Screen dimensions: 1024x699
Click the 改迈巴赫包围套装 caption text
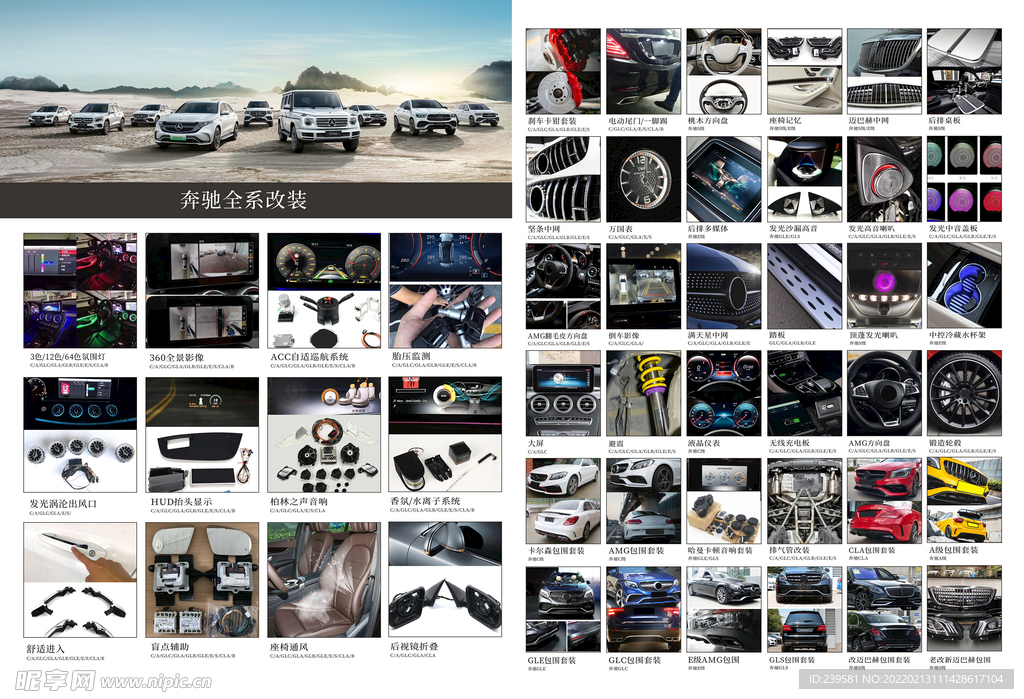click(x=879, y=660)
